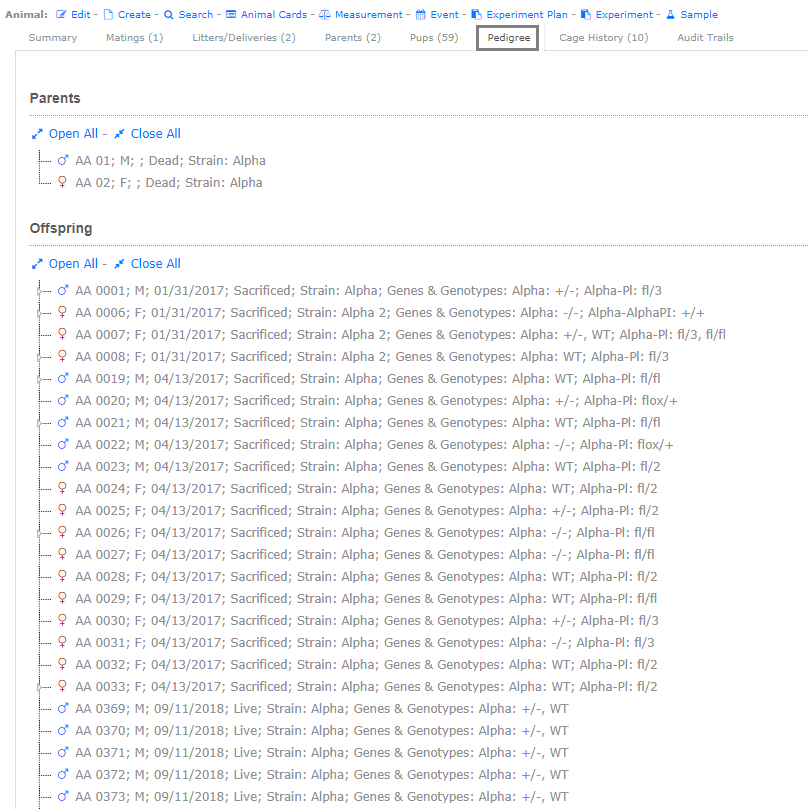Open the Cage History (10) tab
Viewport: 808px width, 809px height.
tap(604, 38)
